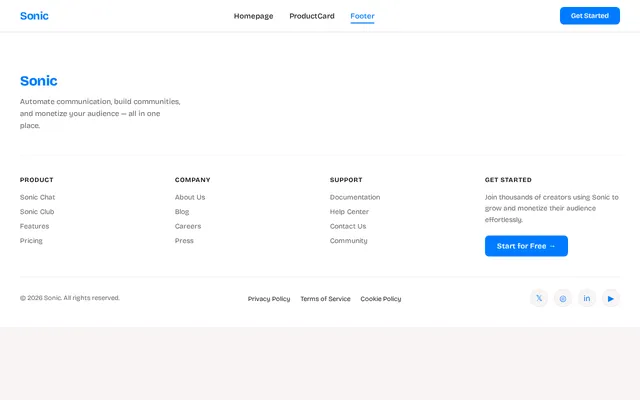This screenshot has height=400, width=640.
Task: Open the Instagram social icon
Action: (x=563, y=298)
